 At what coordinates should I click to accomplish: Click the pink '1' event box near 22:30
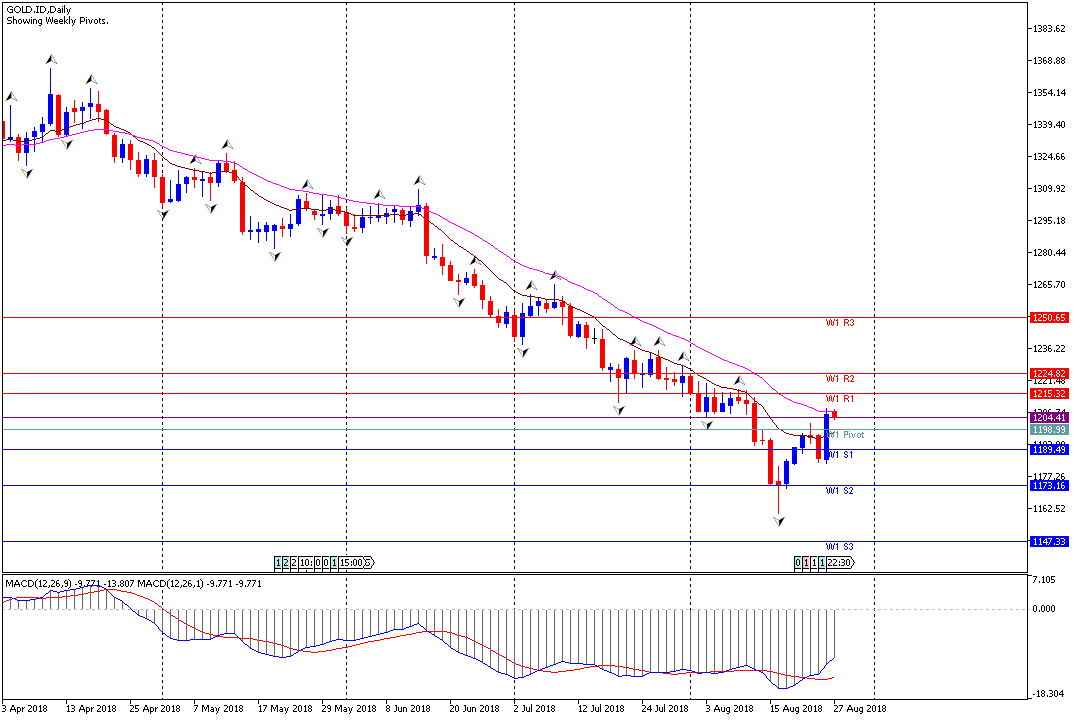point(806,563)
